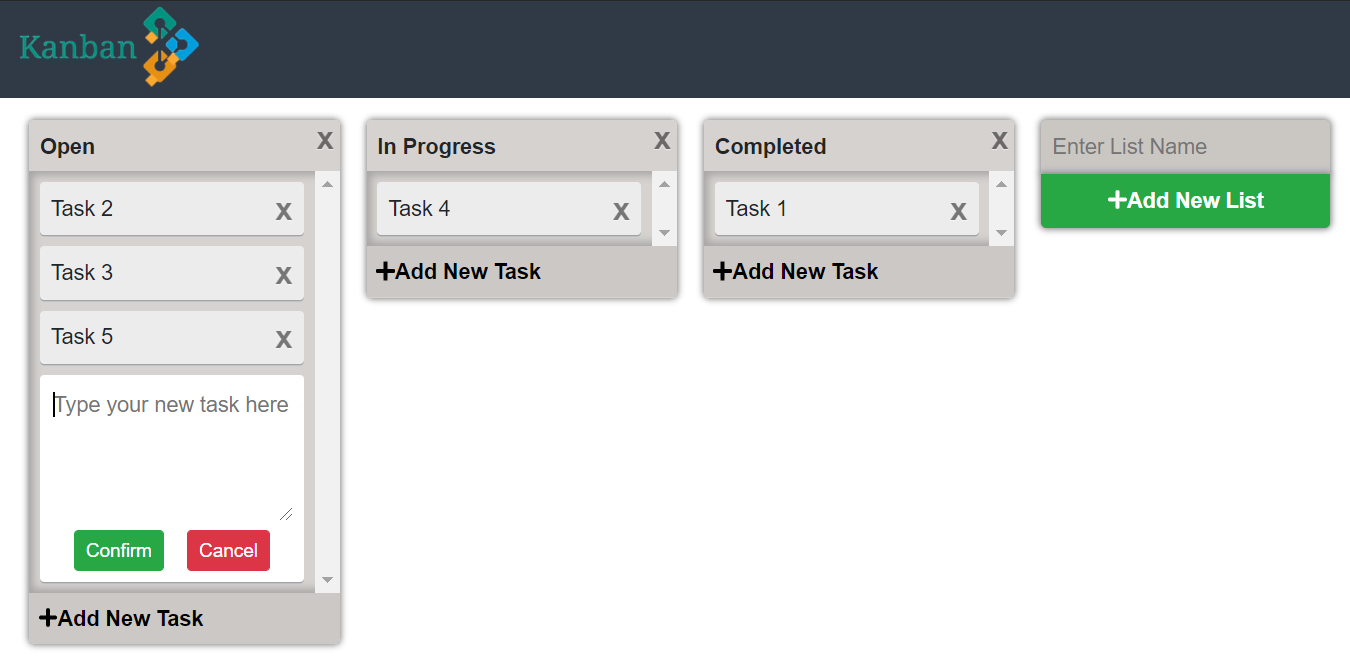Image resolution: width=1350 pixels, height=659 pixels.
Task: Focus the Enter List Name field
Action: [x=1185, y=147]
